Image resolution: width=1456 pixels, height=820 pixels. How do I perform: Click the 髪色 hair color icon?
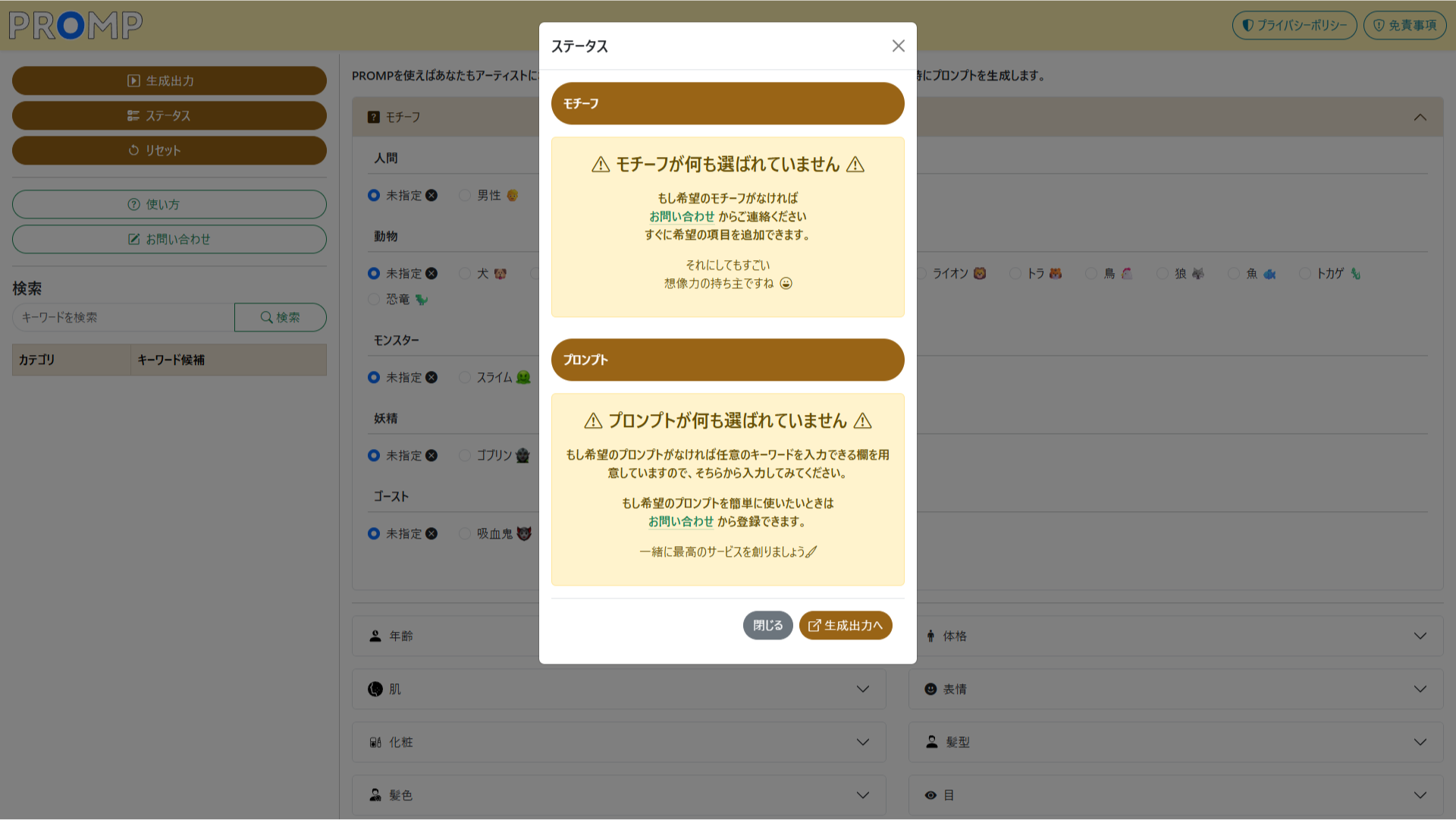coord(375,795)
